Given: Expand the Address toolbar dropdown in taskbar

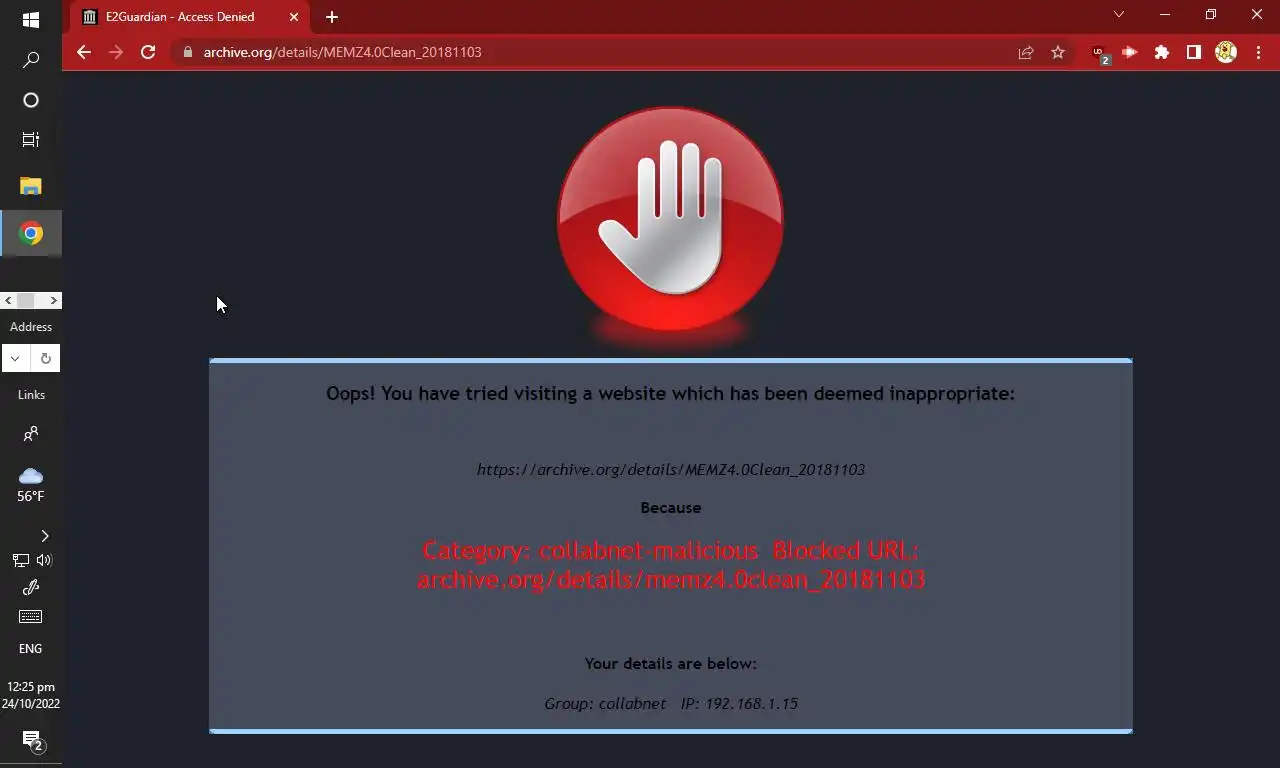Looking at the screenshot, I should (x=16, y=358).
